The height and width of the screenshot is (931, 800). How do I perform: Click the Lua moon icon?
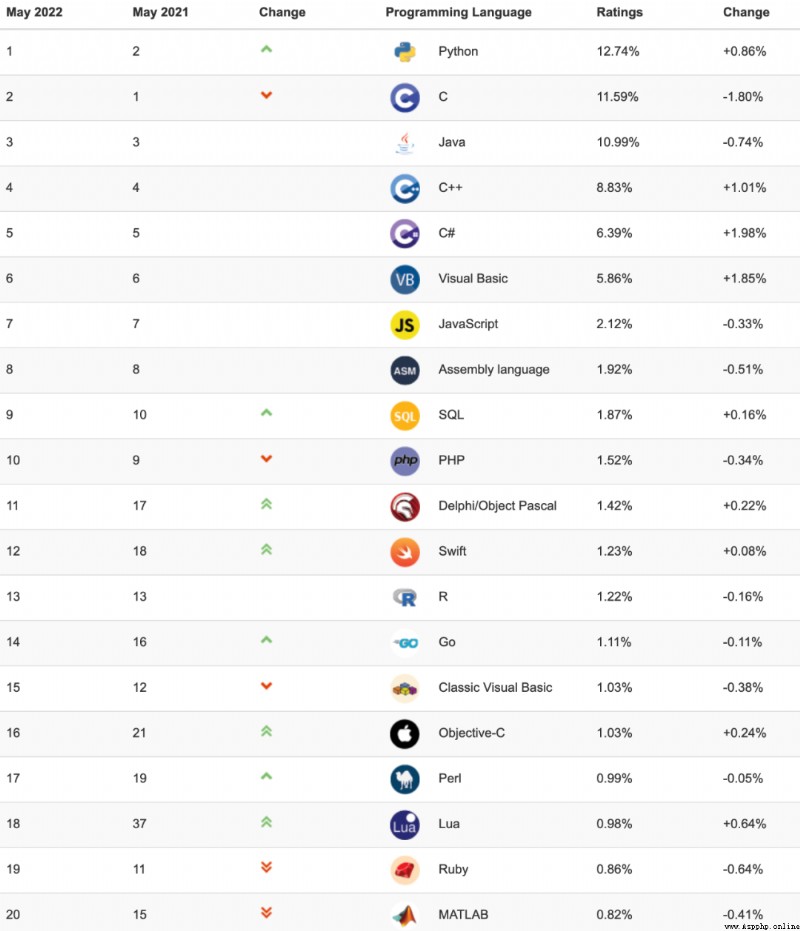405,825
